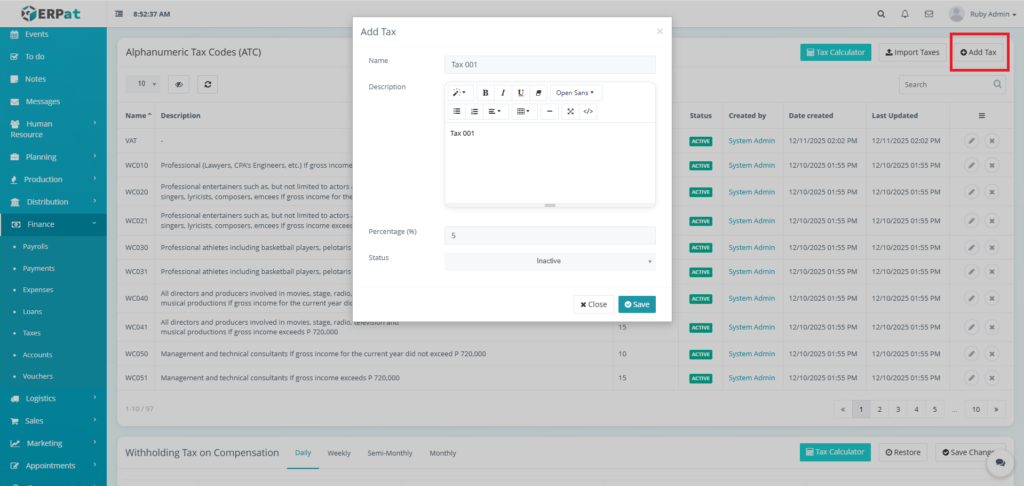Go to page 10 of tax codes
The image size is (1024, 486).
[x=976, y=410]
